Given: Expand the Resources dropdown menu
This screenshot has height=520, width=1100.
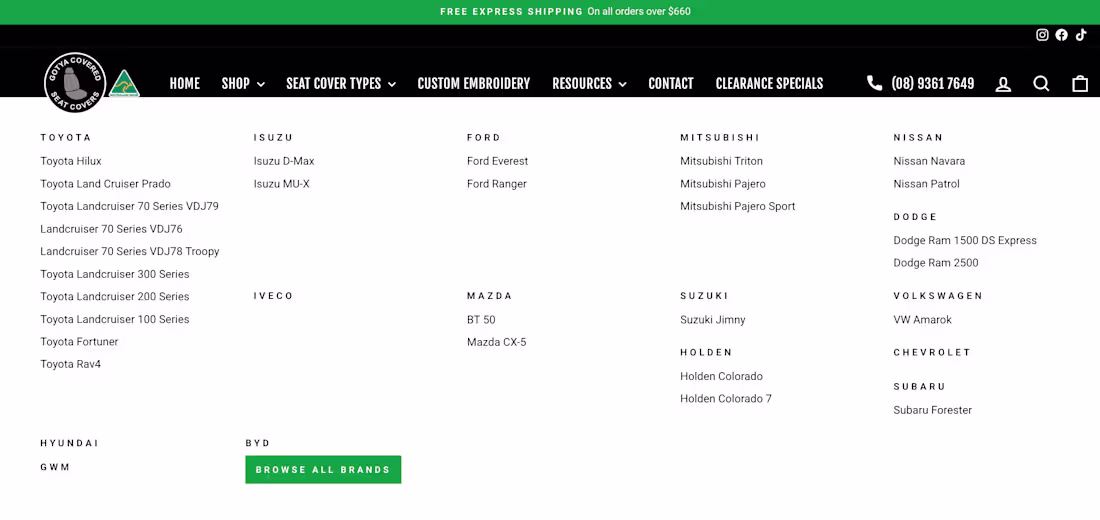Looking at the screenshot, I should click(589, 84).
